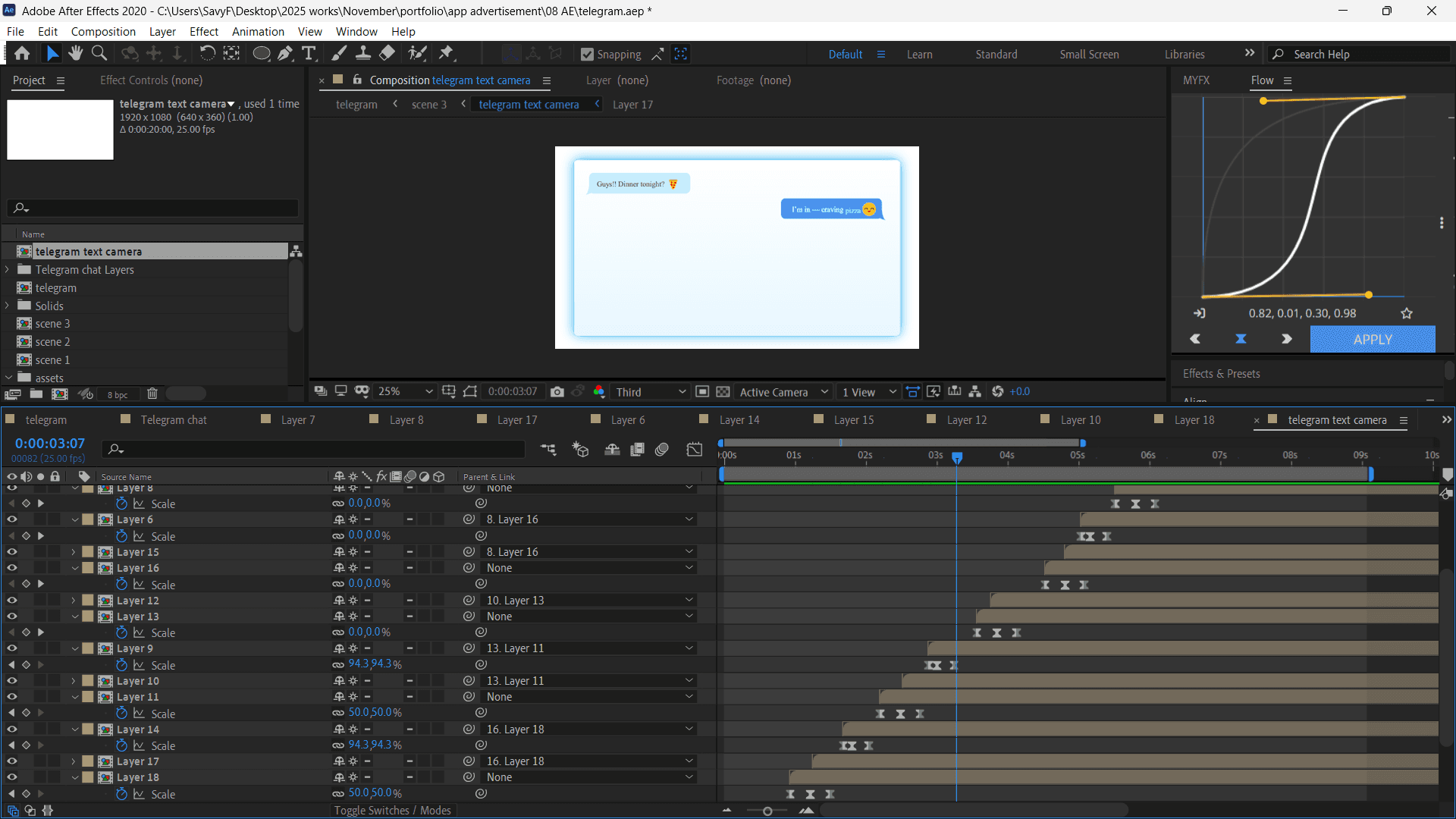Open the 25% magnification dropdown
This screenshot has width=1456, height=819.
(406, 392)
